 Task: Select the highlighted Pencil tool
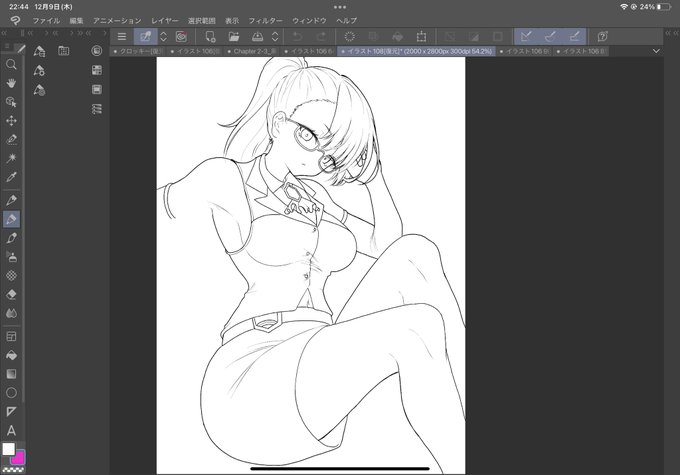click(x=11, y=219)
